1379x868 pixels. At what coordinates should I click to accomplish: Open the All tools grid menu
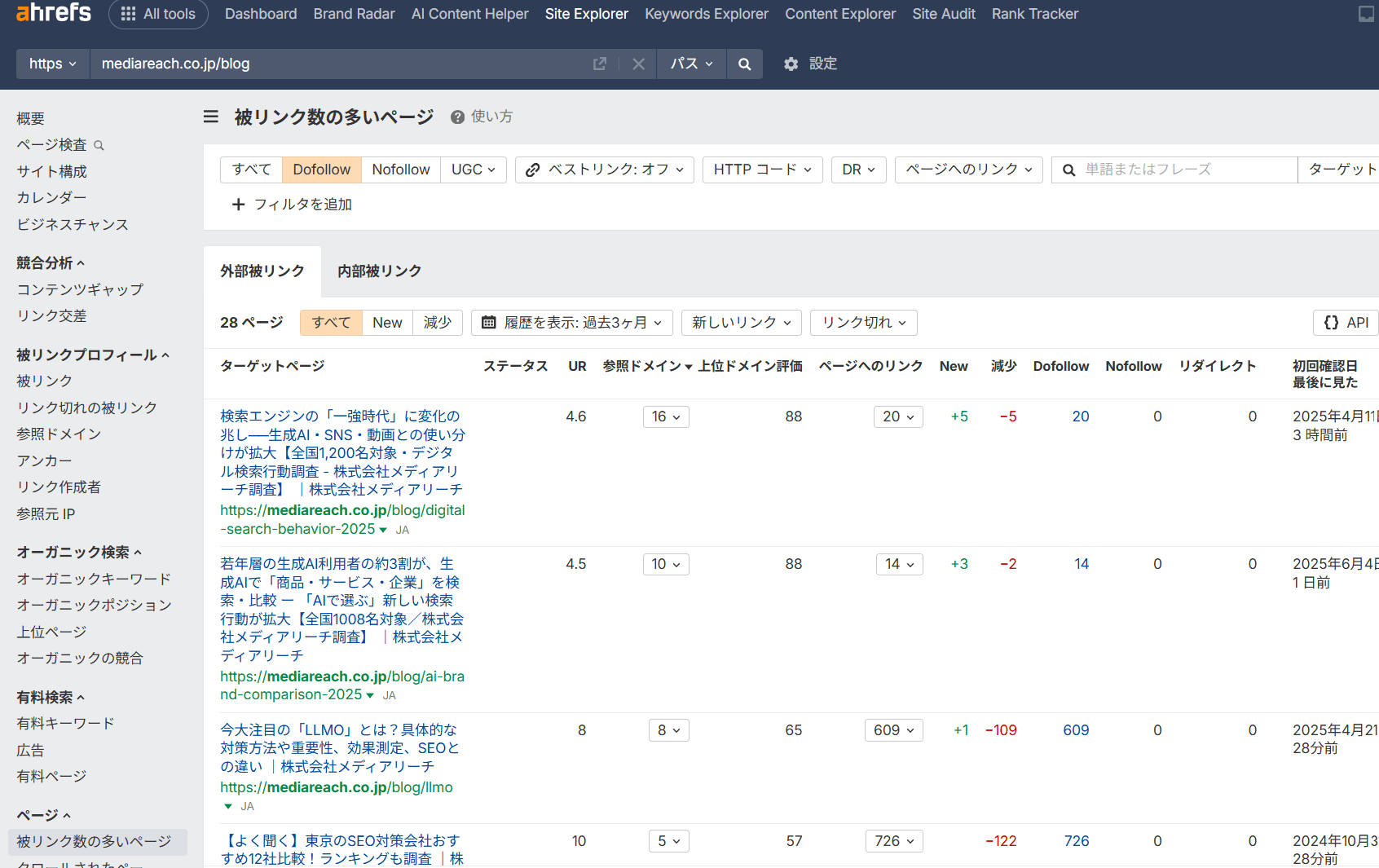point(158,14)
